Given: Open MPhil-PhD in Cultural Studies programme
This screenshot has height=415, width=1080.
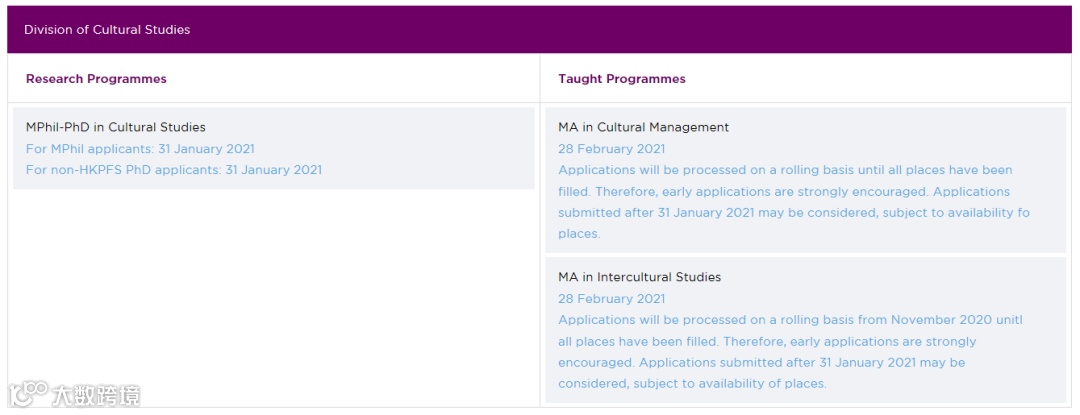Looking at the screenshot, I should pyautogui.click(x=116, y=127).
